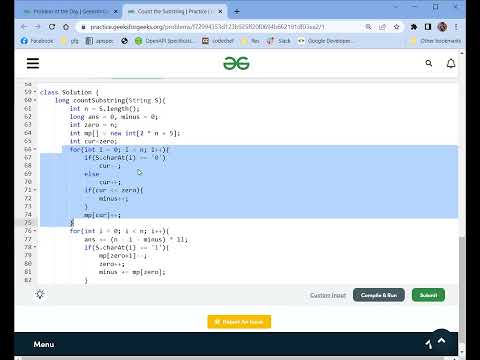Viewport: 480px width, 360px height.
Task: Open the hamburger navigation menu
Action: click(x=33, y=63)
